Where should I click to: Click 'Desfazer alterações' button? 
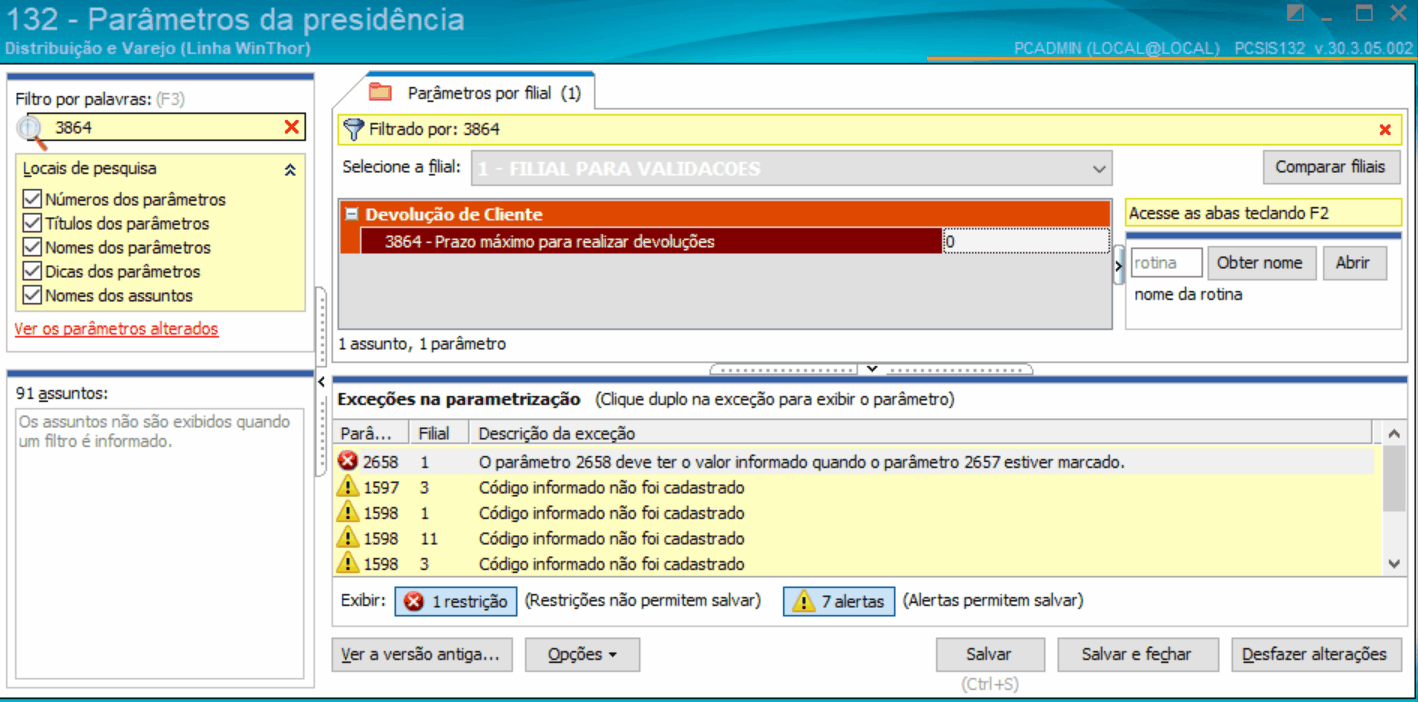click(1315, 655)
